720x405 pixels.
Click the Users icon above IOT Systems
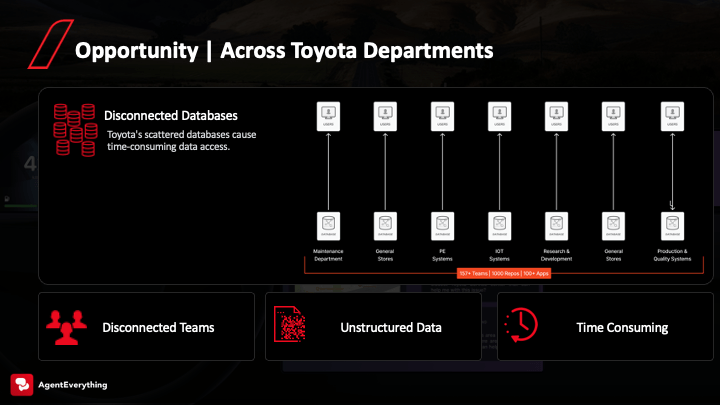(x=499, y=117)
